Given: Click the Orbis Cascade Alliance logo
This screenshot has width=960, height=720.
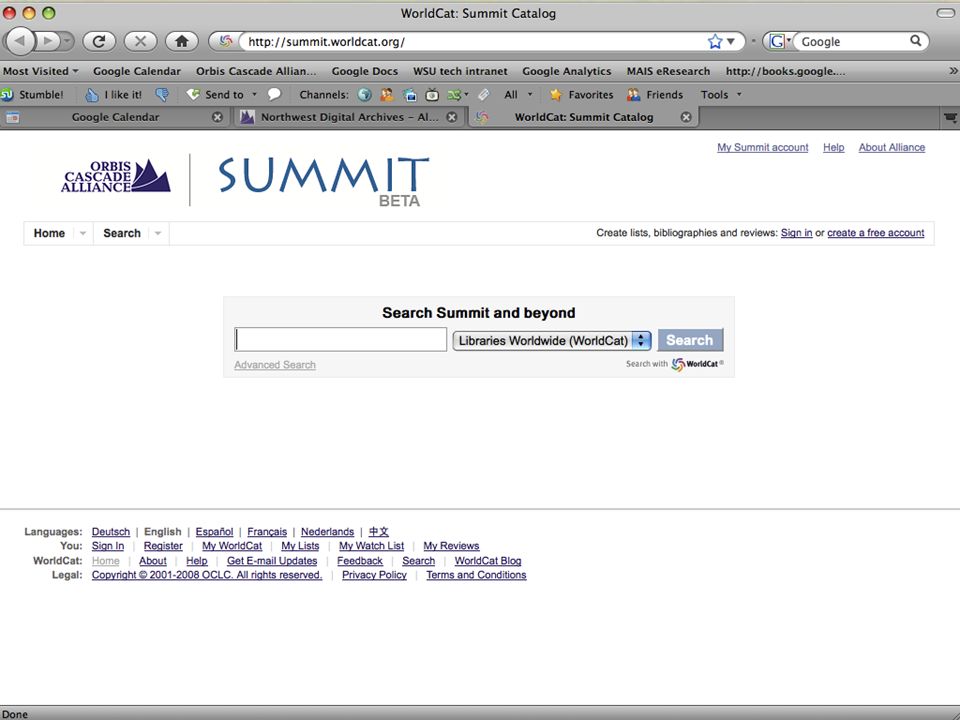Looking at the screenshot, I should click(116, 176).
